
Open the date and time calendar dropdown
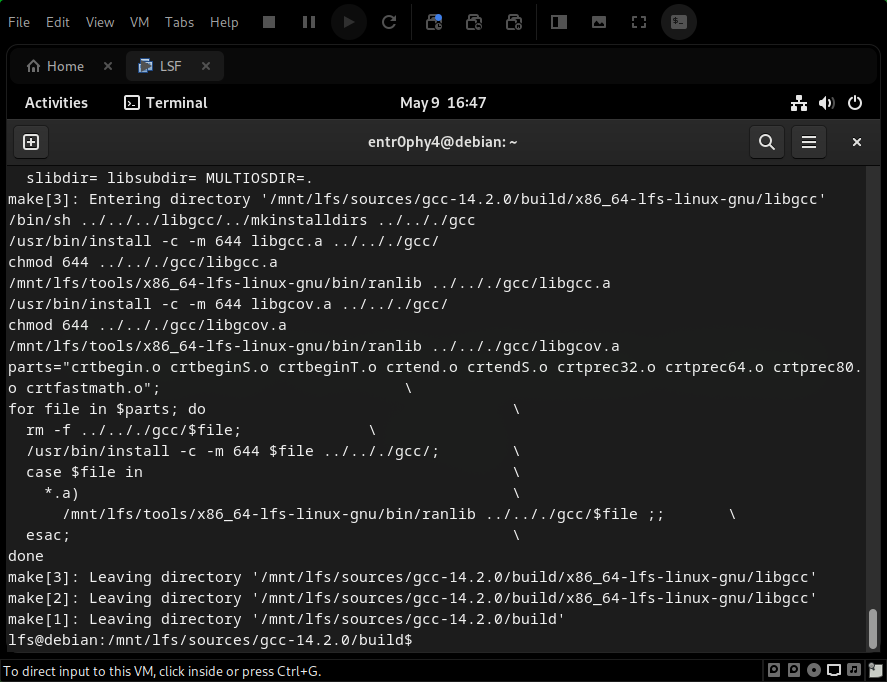[x=443, y=103]
